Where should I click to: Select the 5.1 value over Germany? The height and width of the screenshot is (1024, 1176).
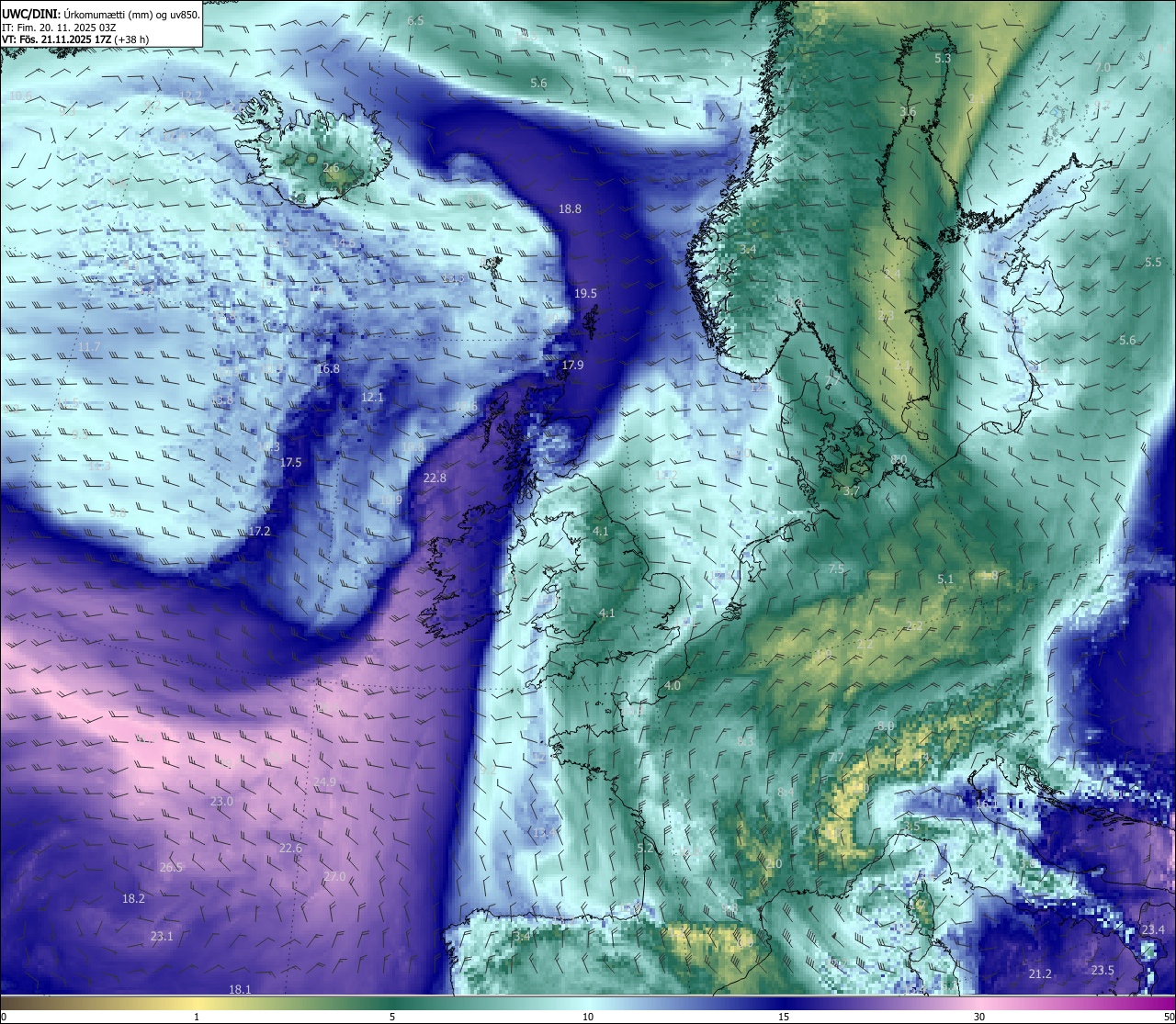(945, 579)
